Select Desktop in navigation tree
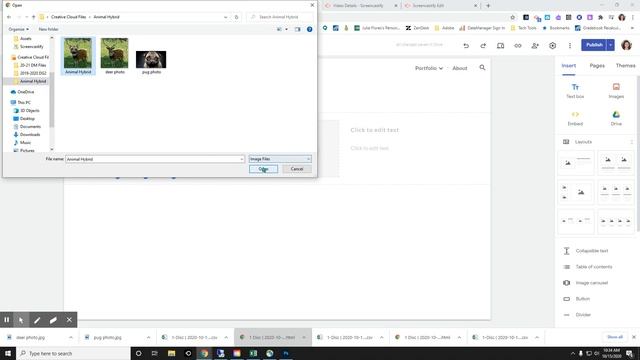Image resolution: width=640 pixels, height=360 pixels. (x=24, y=118)
